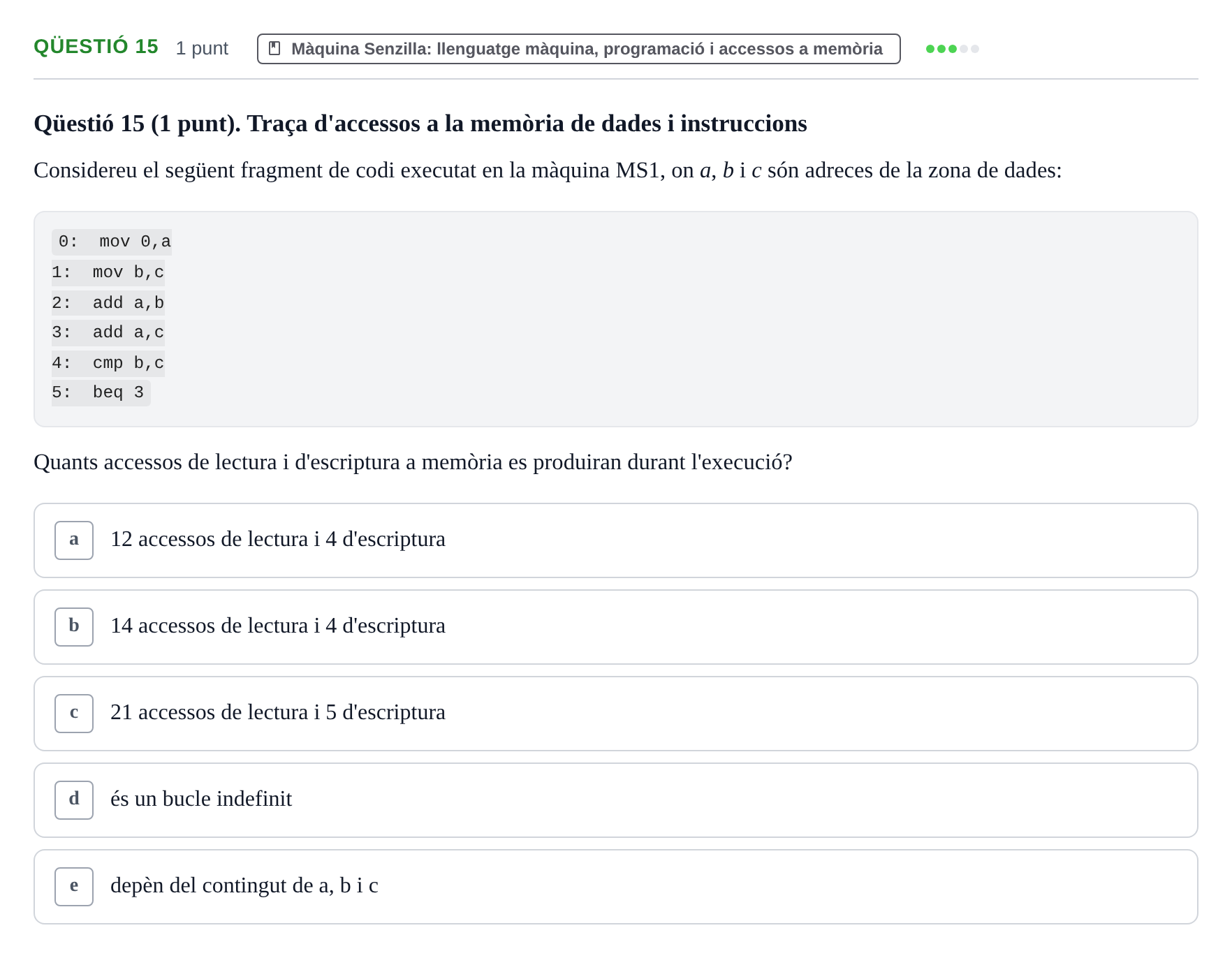The height and width of the screenshot is (958, 1232).
Task: Choose 'depèn del contingut de a, b i c'
Action: (x=616, y=887)
